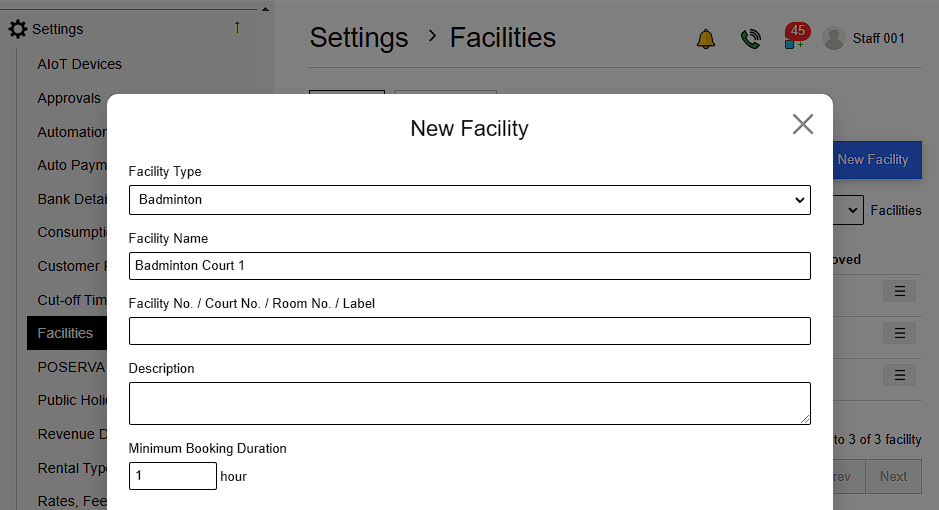The height and width of the screenshot is (510, 939).
Task: Click the Settings gear icon
Action: (18, 29)
